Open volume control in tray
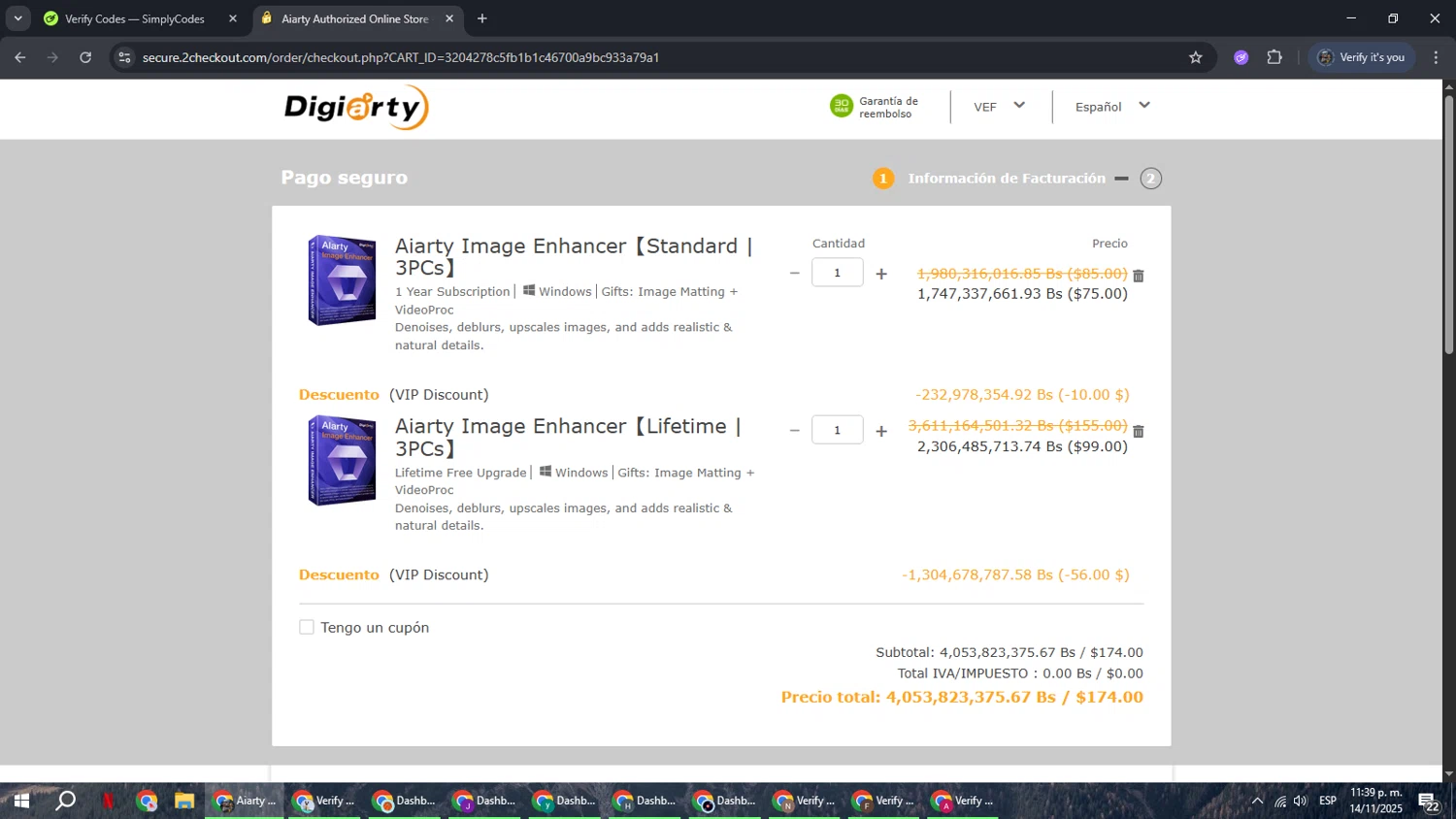 (1301, 801)
